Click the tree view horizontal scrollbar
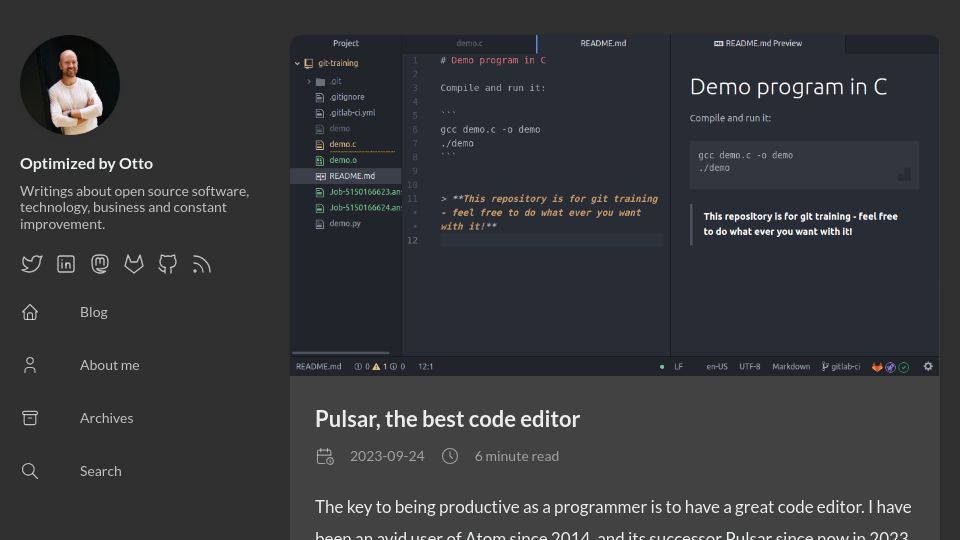This screenshot has height=540, width=960. tap(340, 353)
